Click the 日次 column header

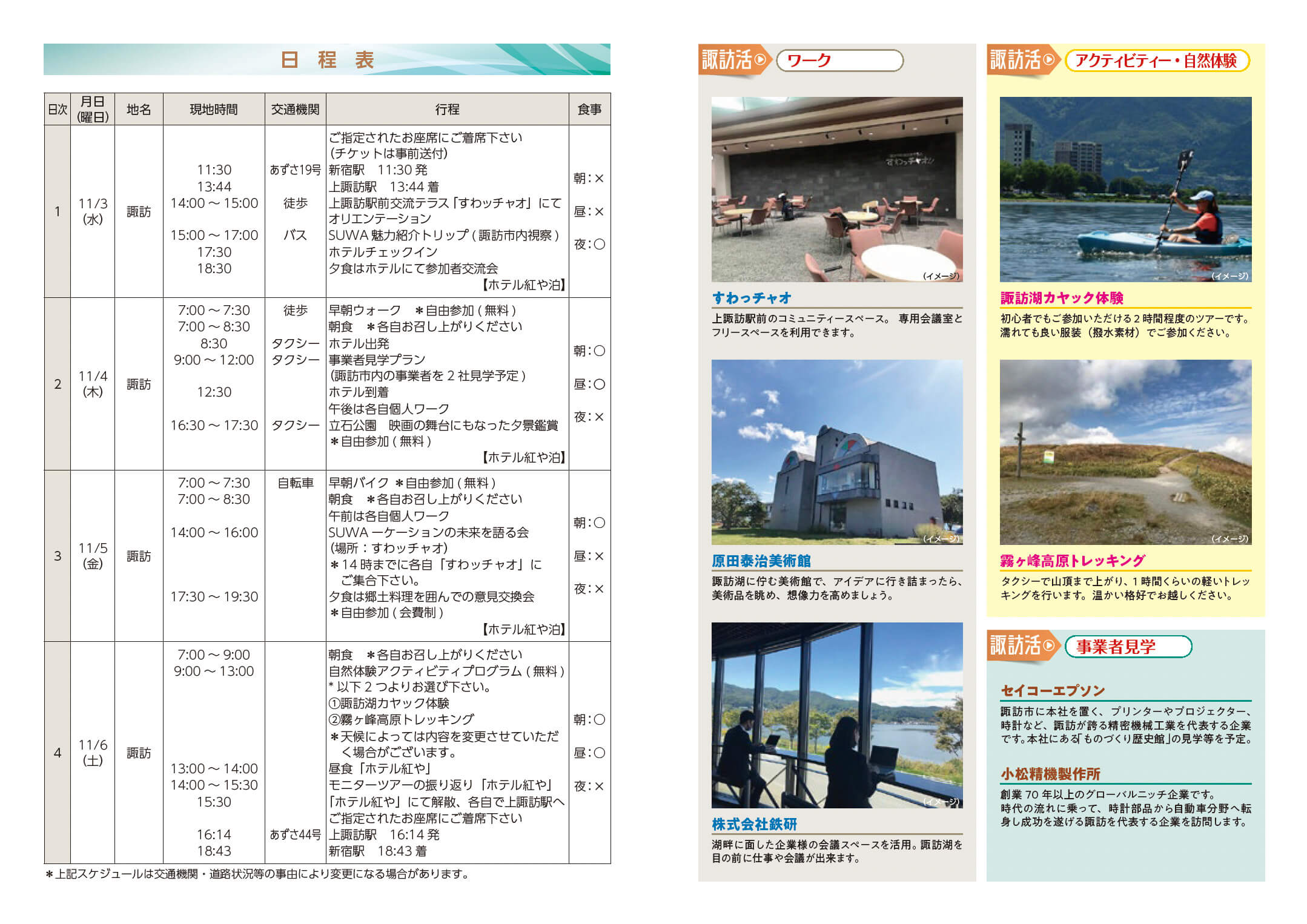tap(58, 109)
